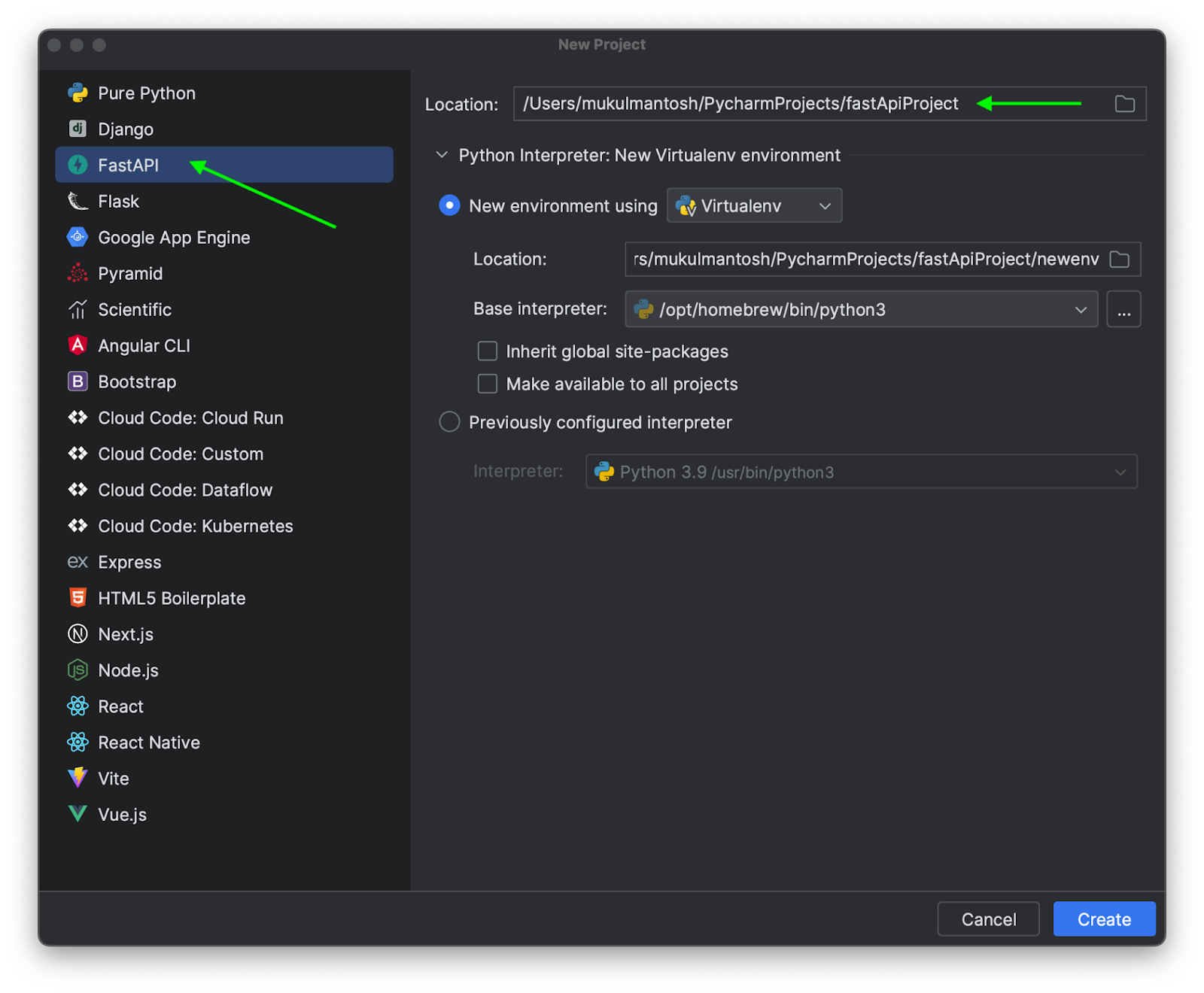Image resolution: width=1204 pixels, height=993 pixels.
Task: Click the Scientific chart icon
Action: pyautogui.click(x=78, y=309)
